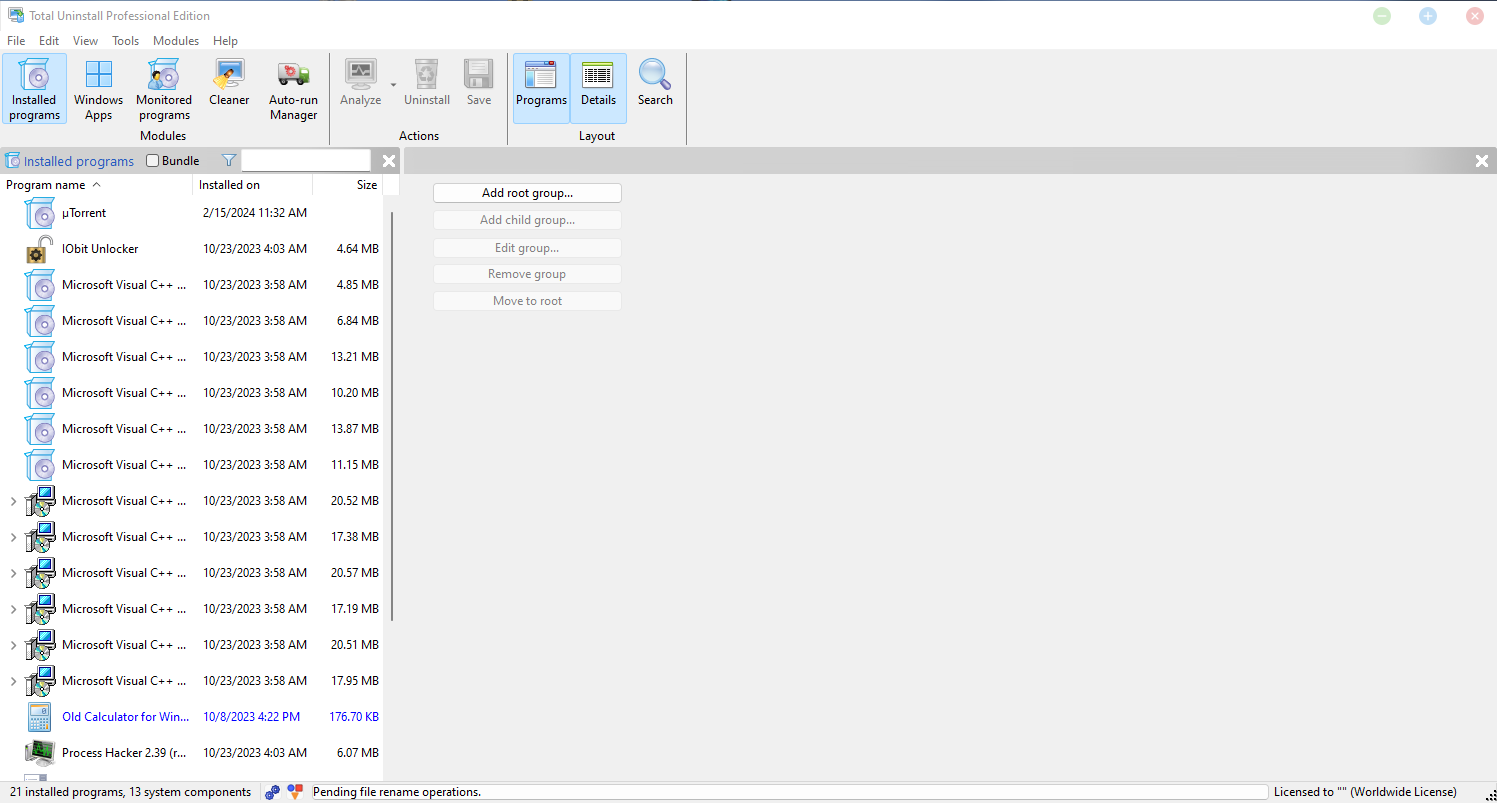Viewport: 1497px width, 803px height.
Task: Click icon of Visual C++ 6.84 MB row
Action: 40,321
